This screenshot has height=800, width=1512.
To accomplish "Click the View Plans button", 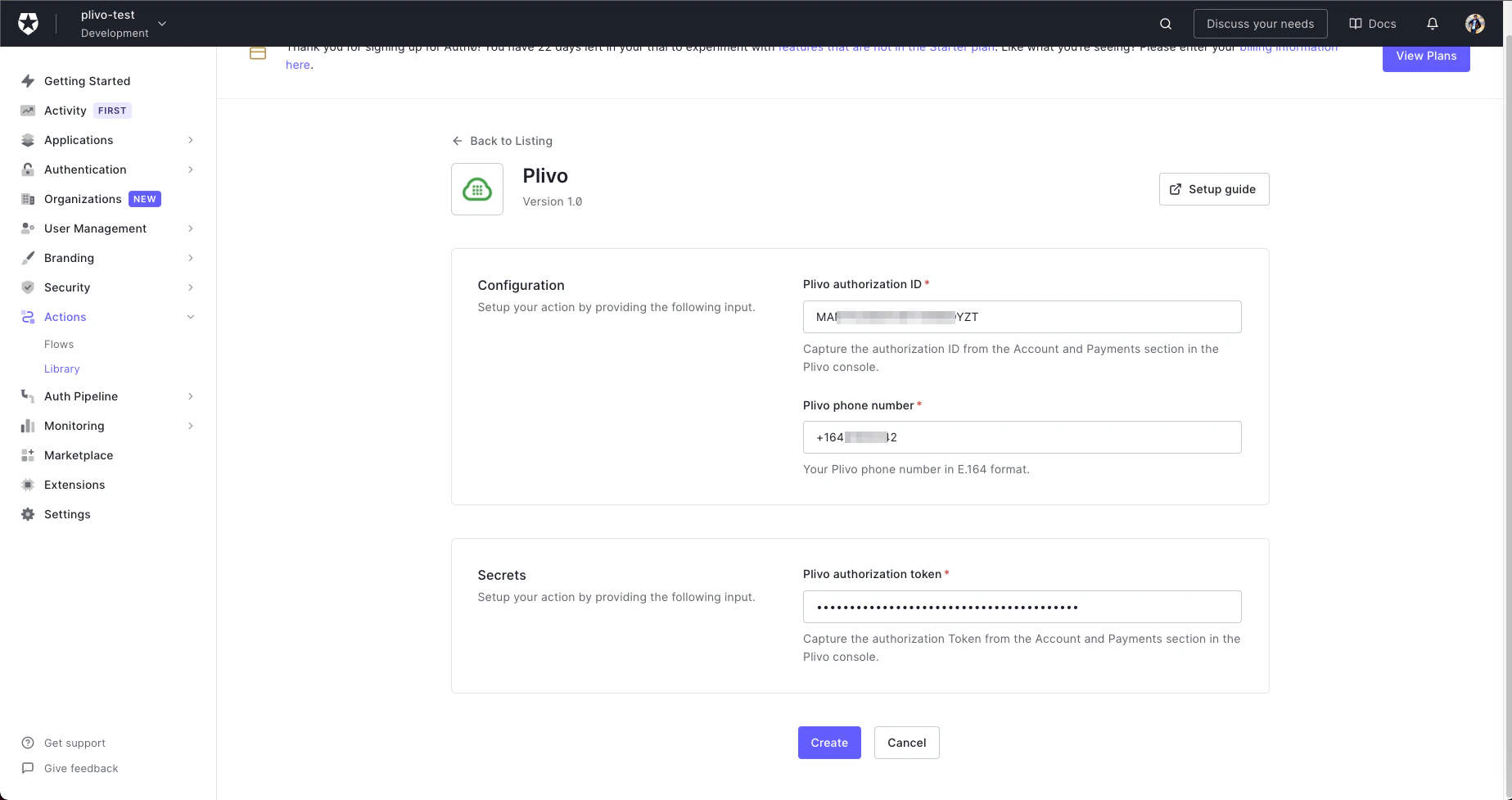I will 1426,56.
